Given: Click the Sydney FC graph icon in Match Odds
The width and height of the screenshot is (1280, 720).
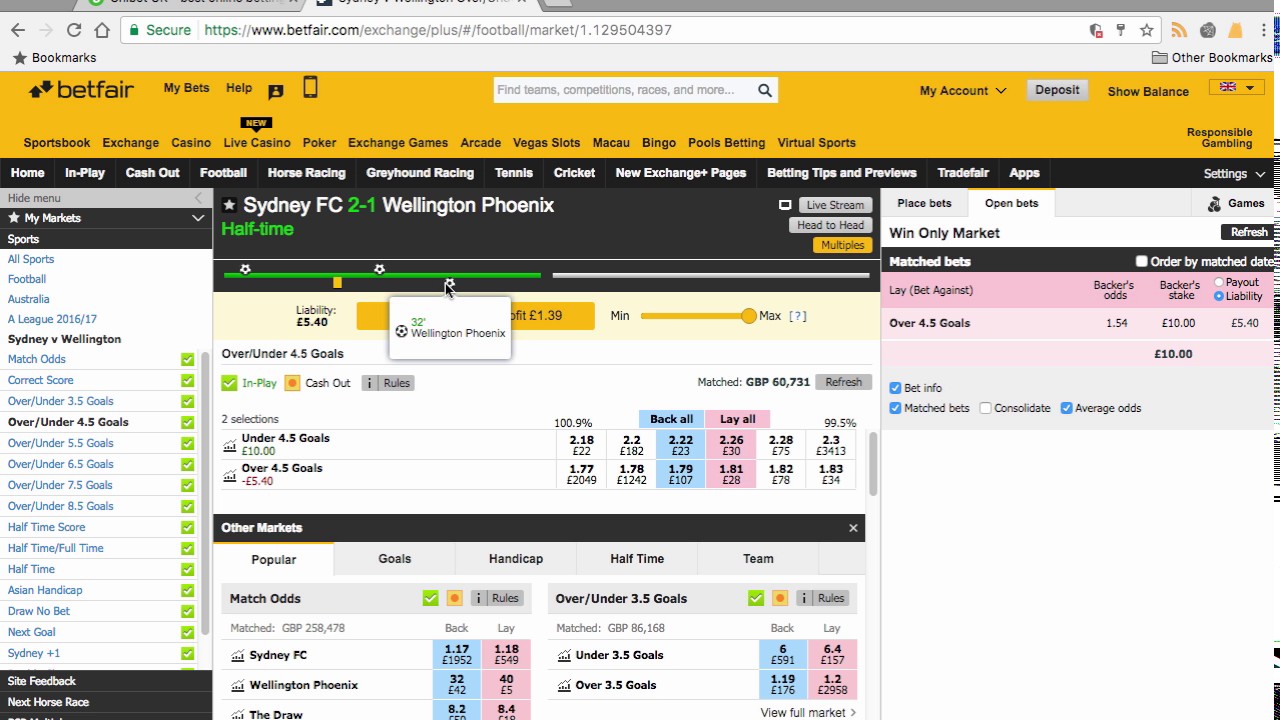Looking at the screenshot, I should pyautogui.click(x=238, y=656).
